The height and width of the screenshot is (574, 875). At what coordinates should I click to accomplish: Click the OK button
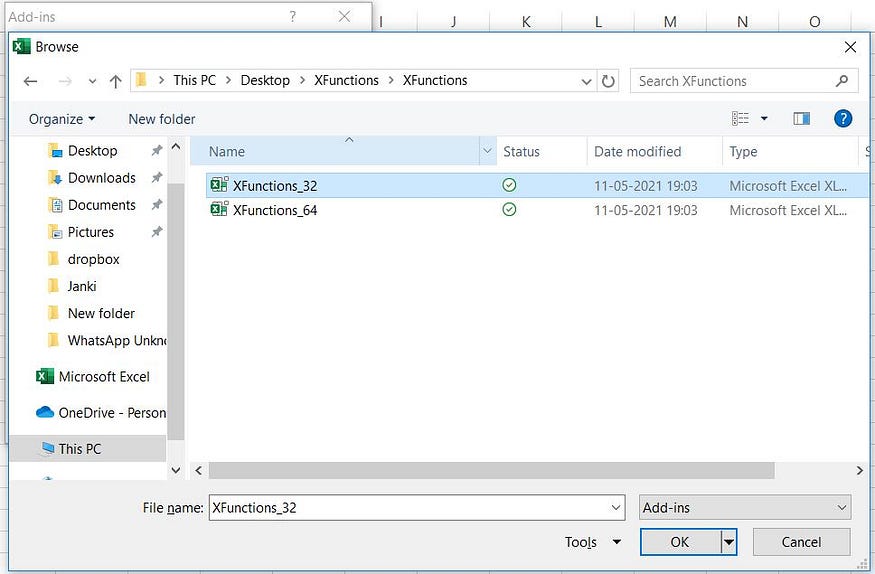click(680, 542)
